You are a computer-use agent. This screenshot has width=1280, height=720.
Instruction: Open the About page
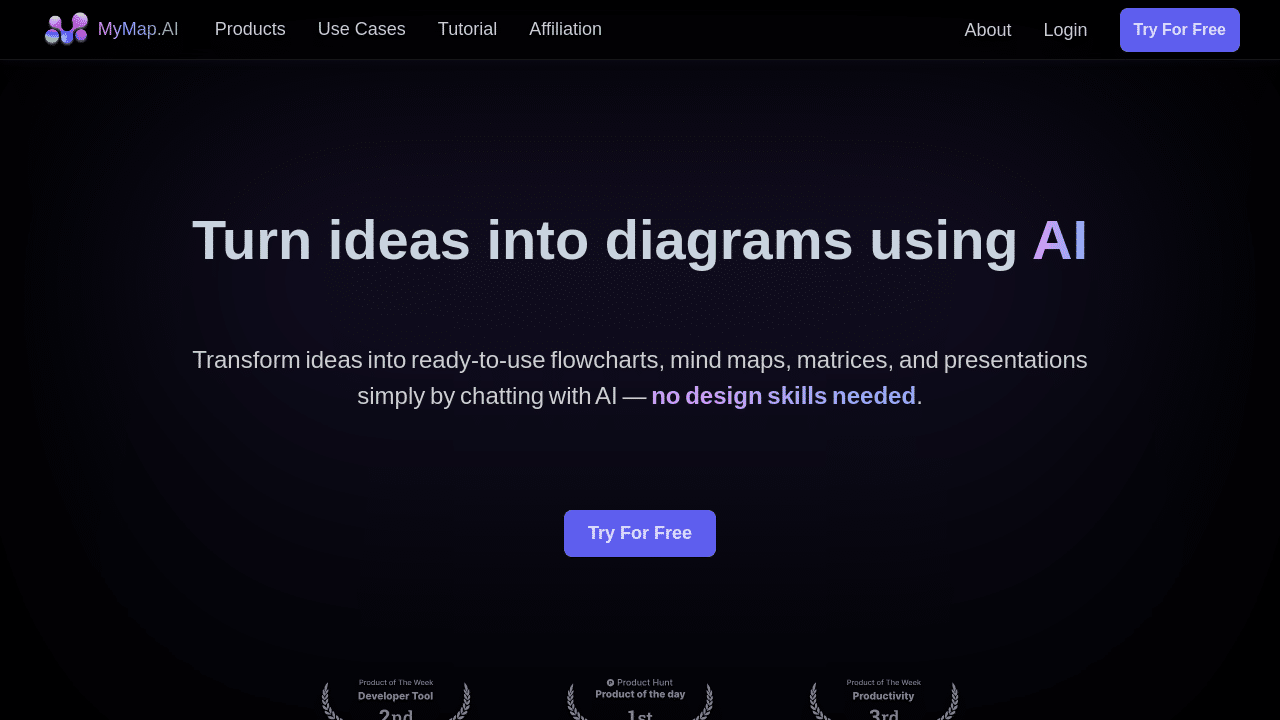tap(987, 30)
